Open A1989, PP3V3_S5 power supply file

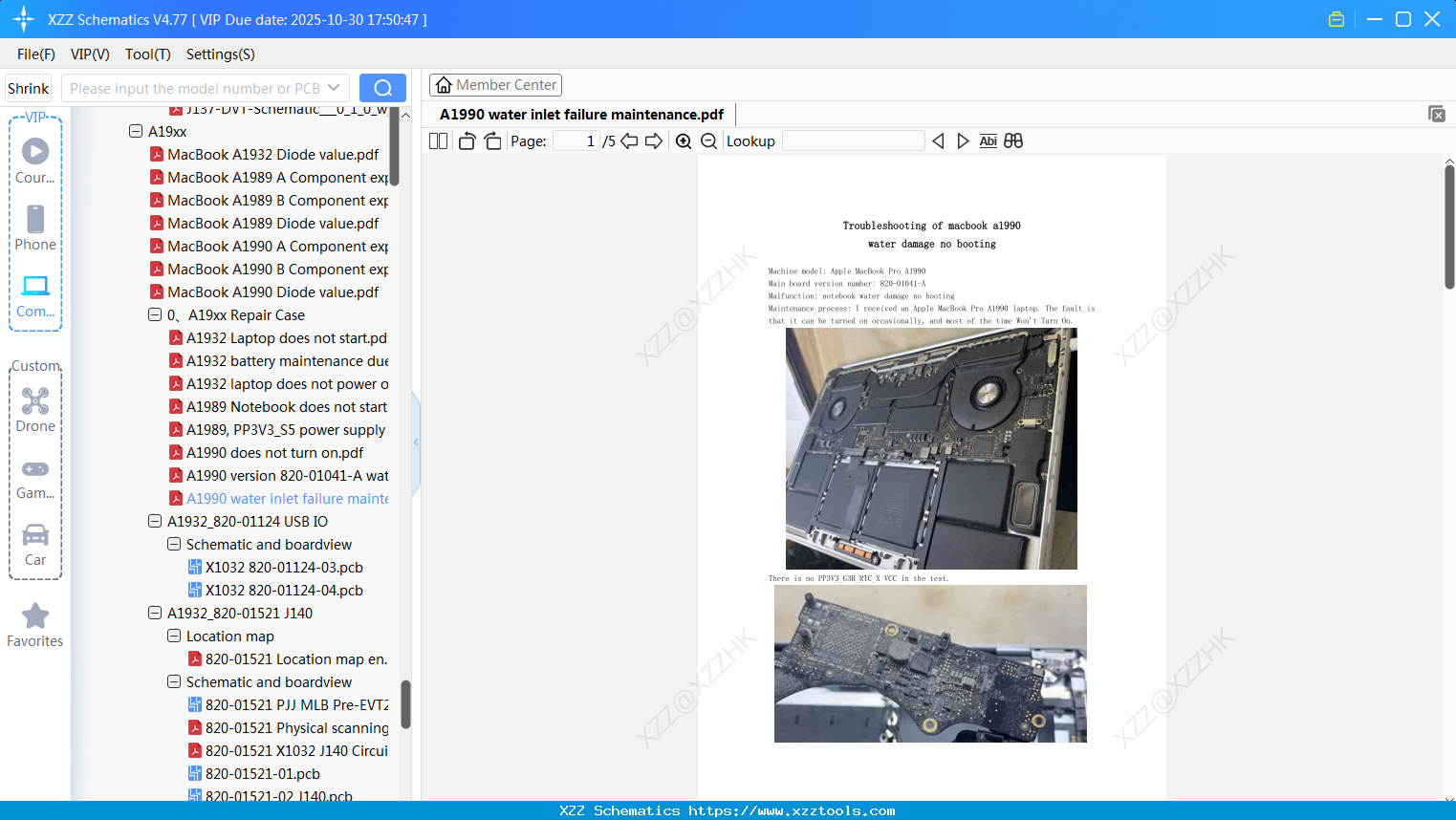pyautogui.click(x=277, y=429)
